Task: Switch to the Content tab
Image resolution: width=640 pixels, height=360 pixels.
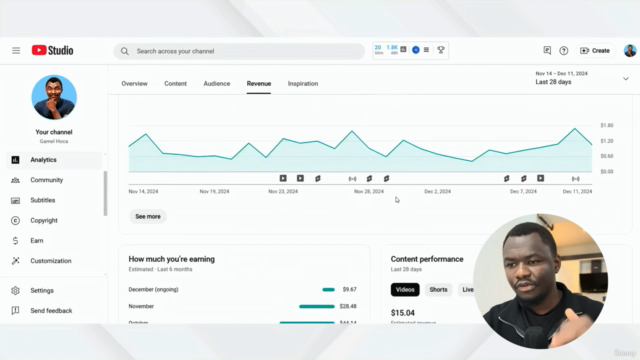Action: (176, 84)
